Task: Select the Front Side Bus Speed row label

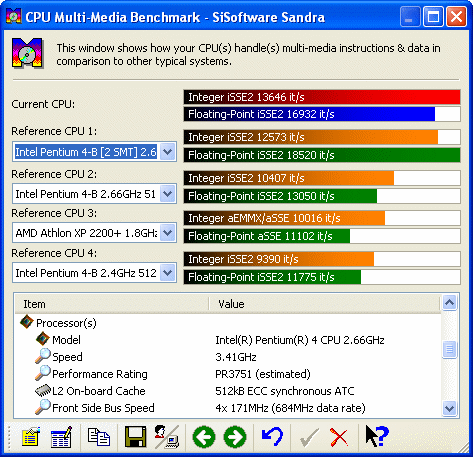Action: [x=103, y=408]
